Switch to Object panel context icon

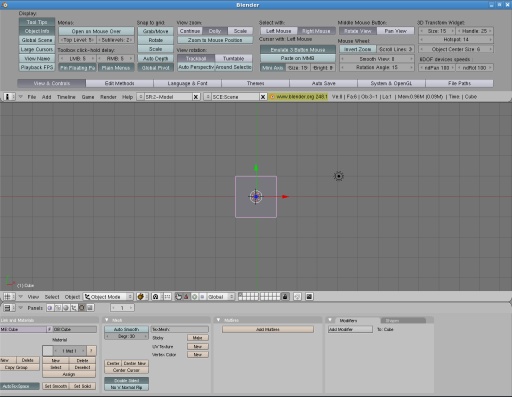(74, 308)
